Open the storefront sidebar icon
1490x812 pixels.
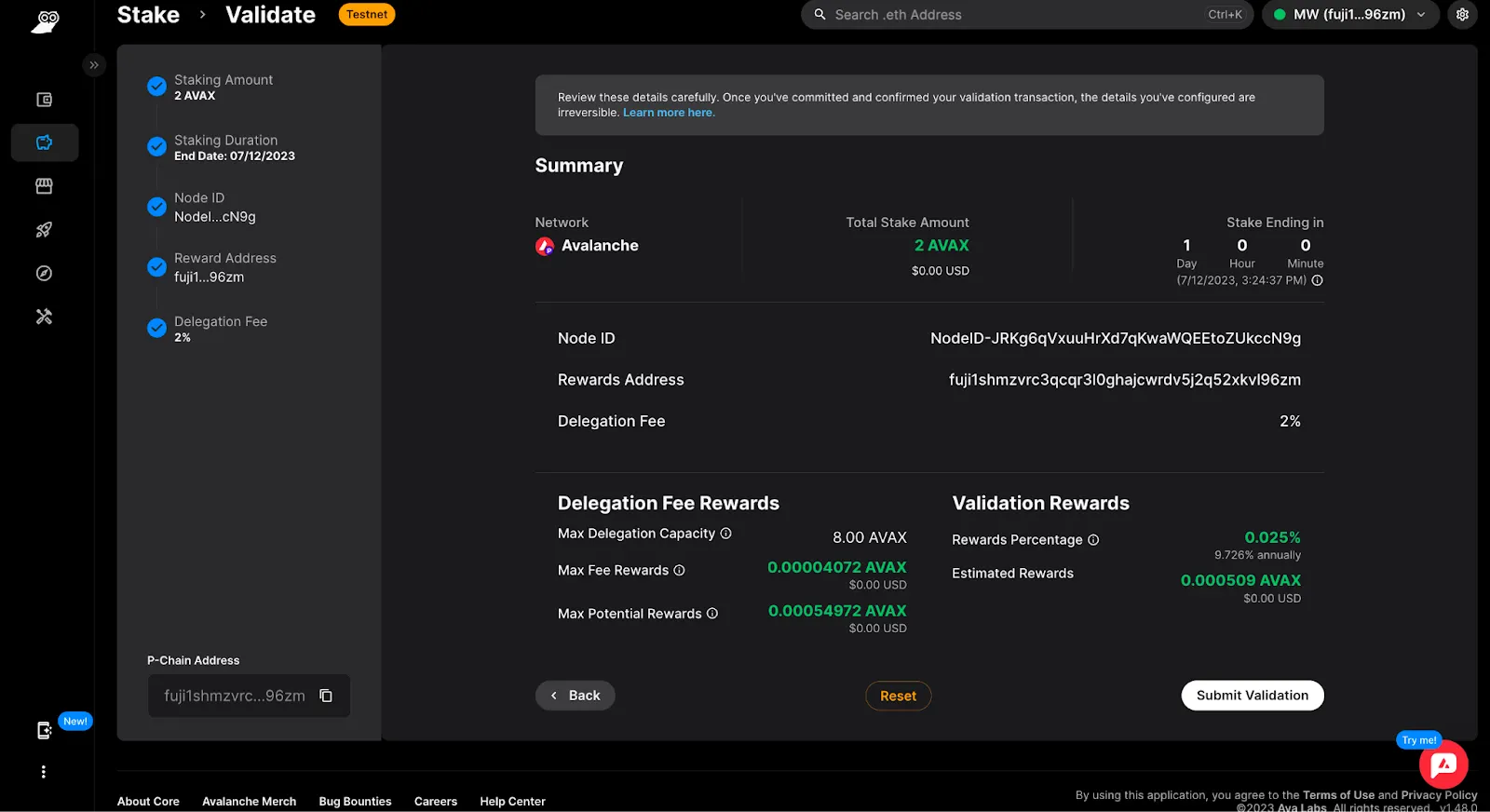pyautogui.click(x=44, y=186)
